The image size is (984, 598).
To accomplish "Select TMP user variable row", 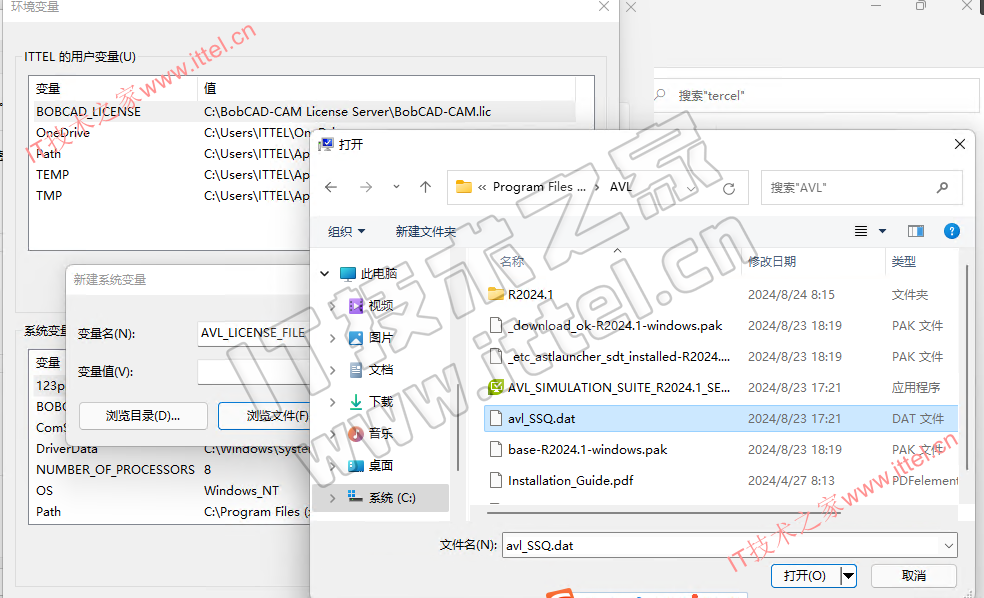I will point(173,196).
